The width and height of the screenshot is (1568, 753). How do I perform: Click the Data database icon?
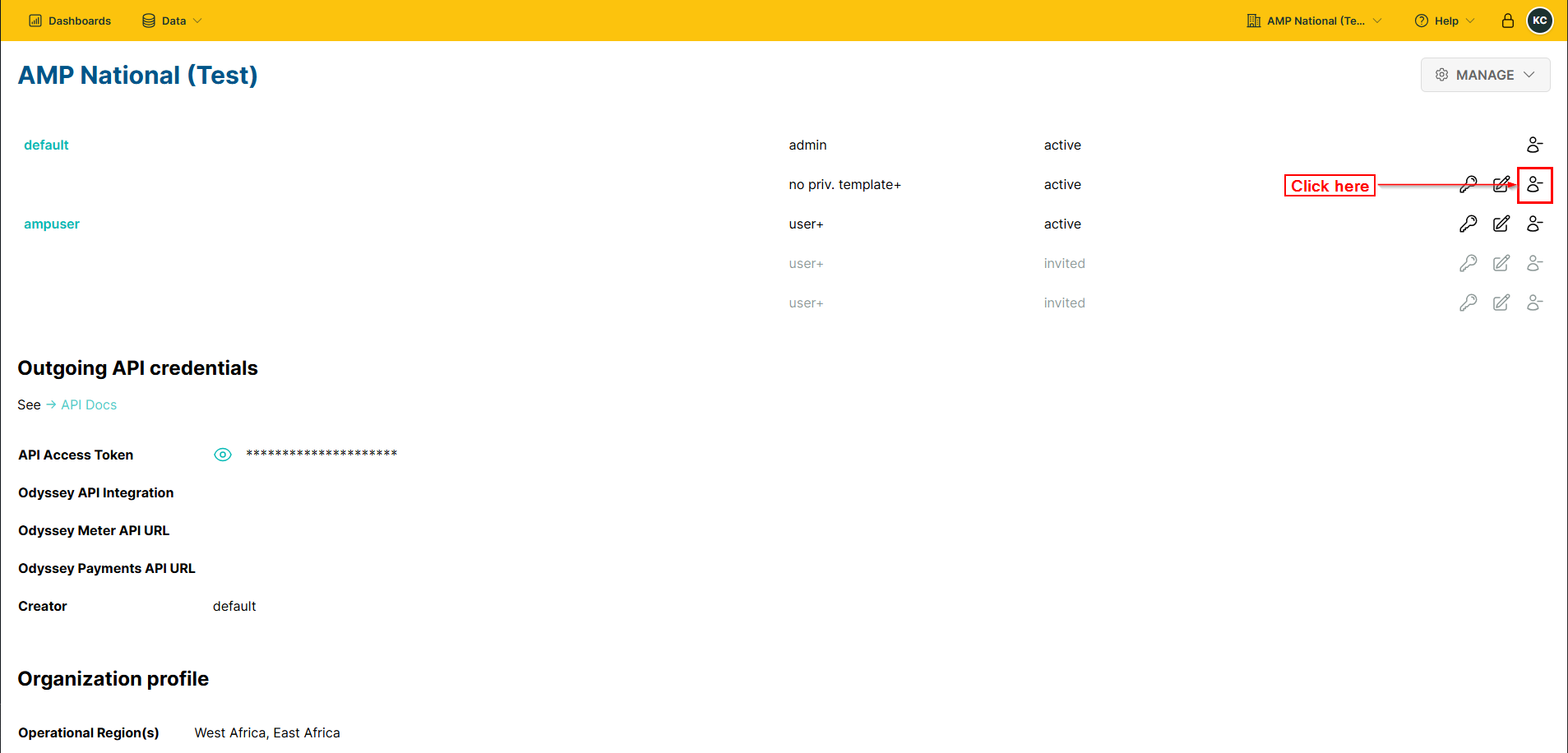pos(149,21)
